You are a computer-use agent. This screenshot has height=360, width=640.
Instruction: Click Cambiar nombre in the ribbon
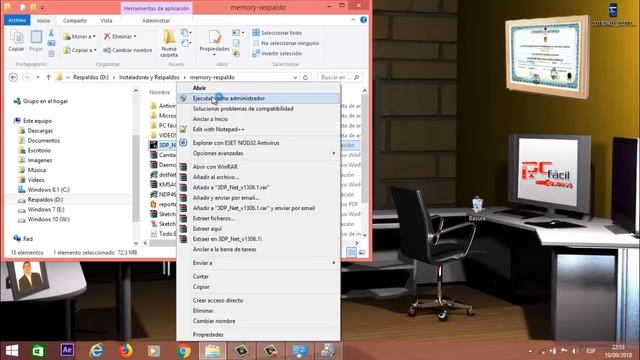(128, 50)
